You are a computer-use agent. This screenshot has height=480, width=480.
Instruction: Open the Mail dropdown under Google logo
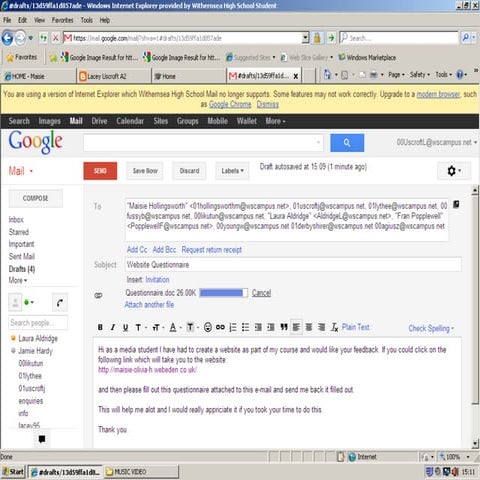point(21,171)
